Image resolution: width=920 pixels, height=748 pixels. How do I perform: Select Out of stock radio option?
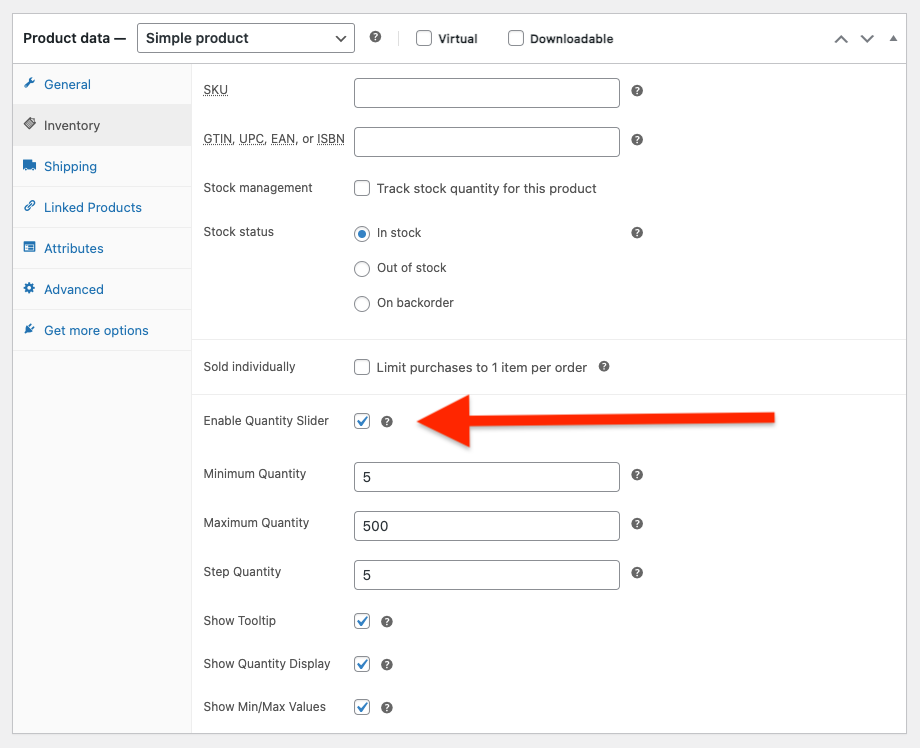tap(362, 268)
